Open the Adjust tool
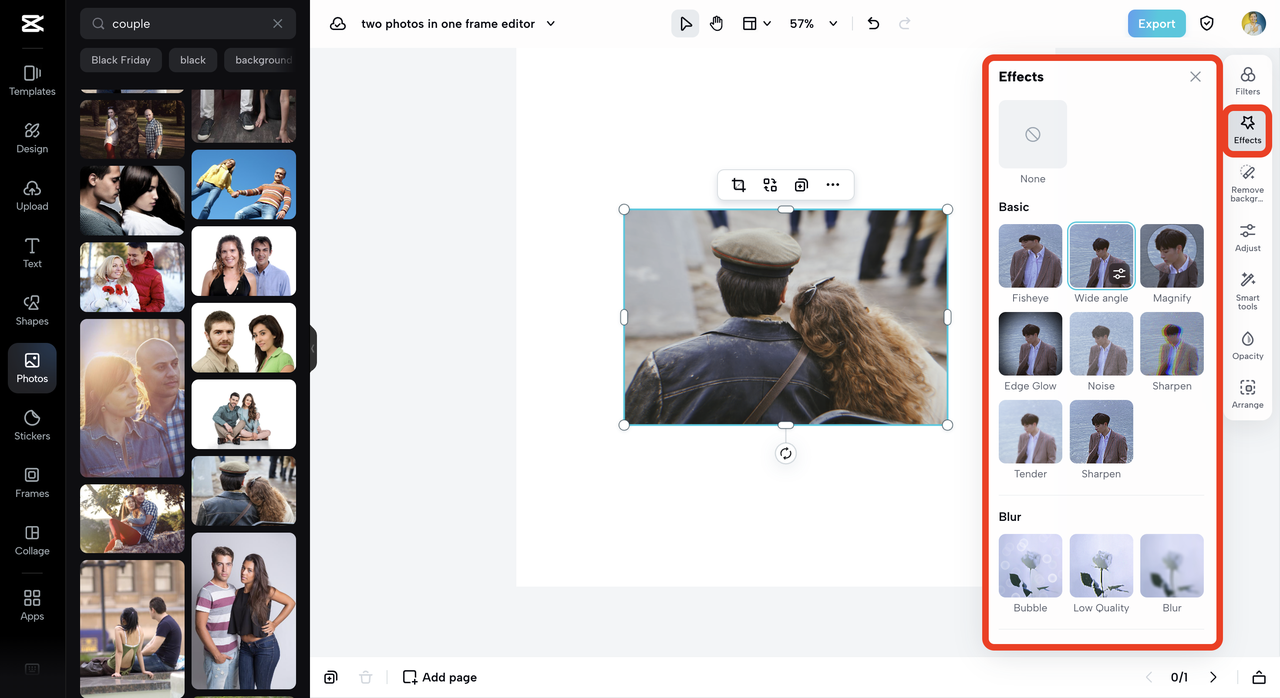Viewport: 1280px width, 698px height. click(1247, 238)
